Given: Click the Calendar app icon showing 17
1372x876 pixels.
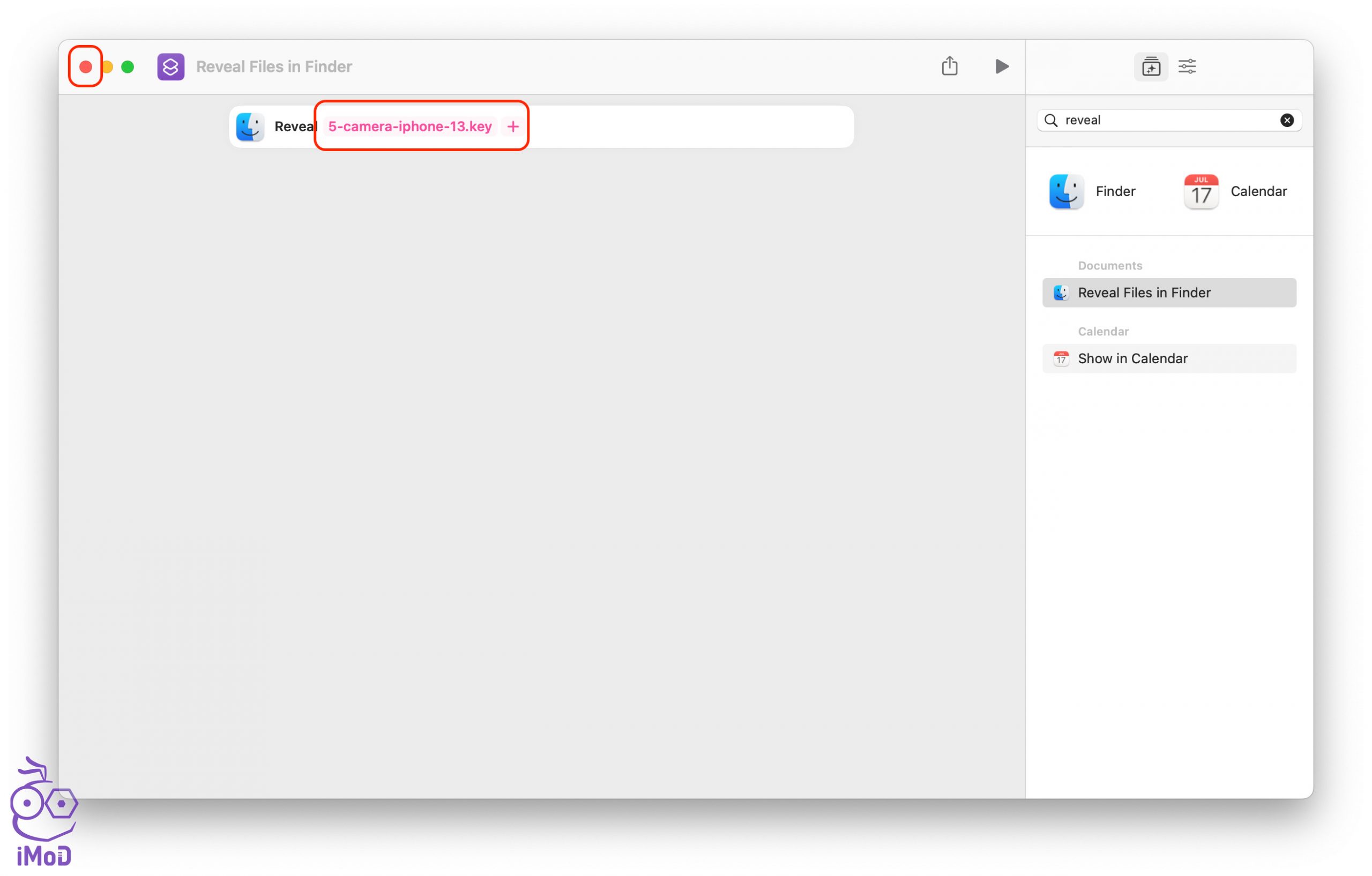Looking at the screenshot, I should (x=1200, y=191).
